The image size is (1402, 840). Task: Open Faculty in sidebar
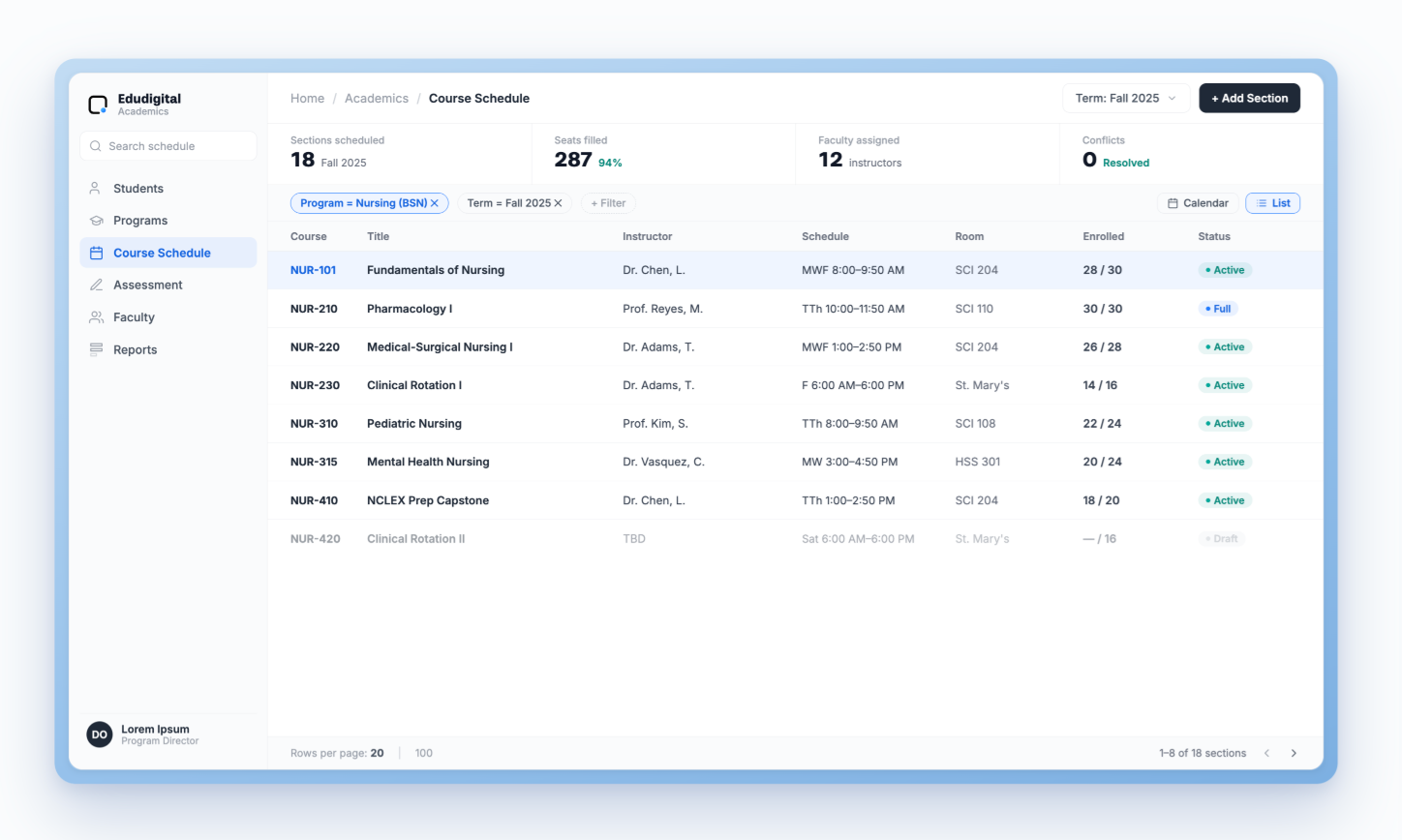(x=168, y=317)
